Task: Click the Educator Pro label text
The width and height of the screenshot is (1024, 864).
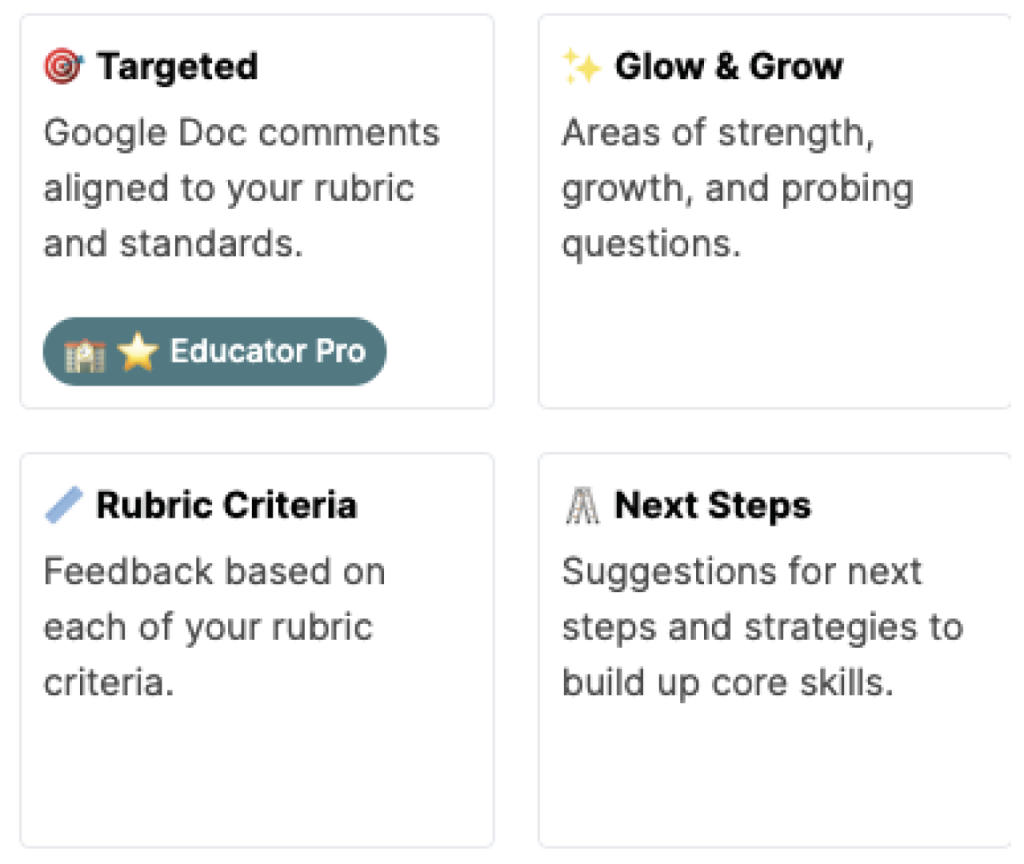Action: 268,351
